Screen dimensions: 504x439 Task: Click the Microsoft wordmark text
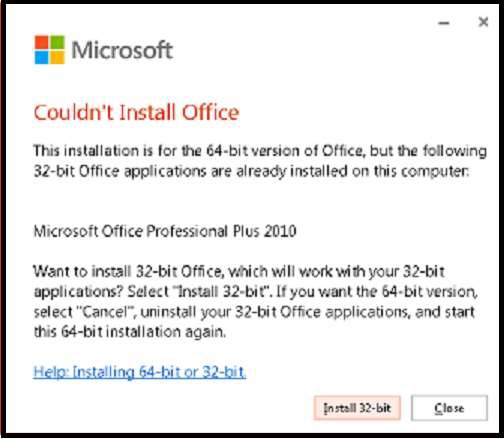point(122,50)
